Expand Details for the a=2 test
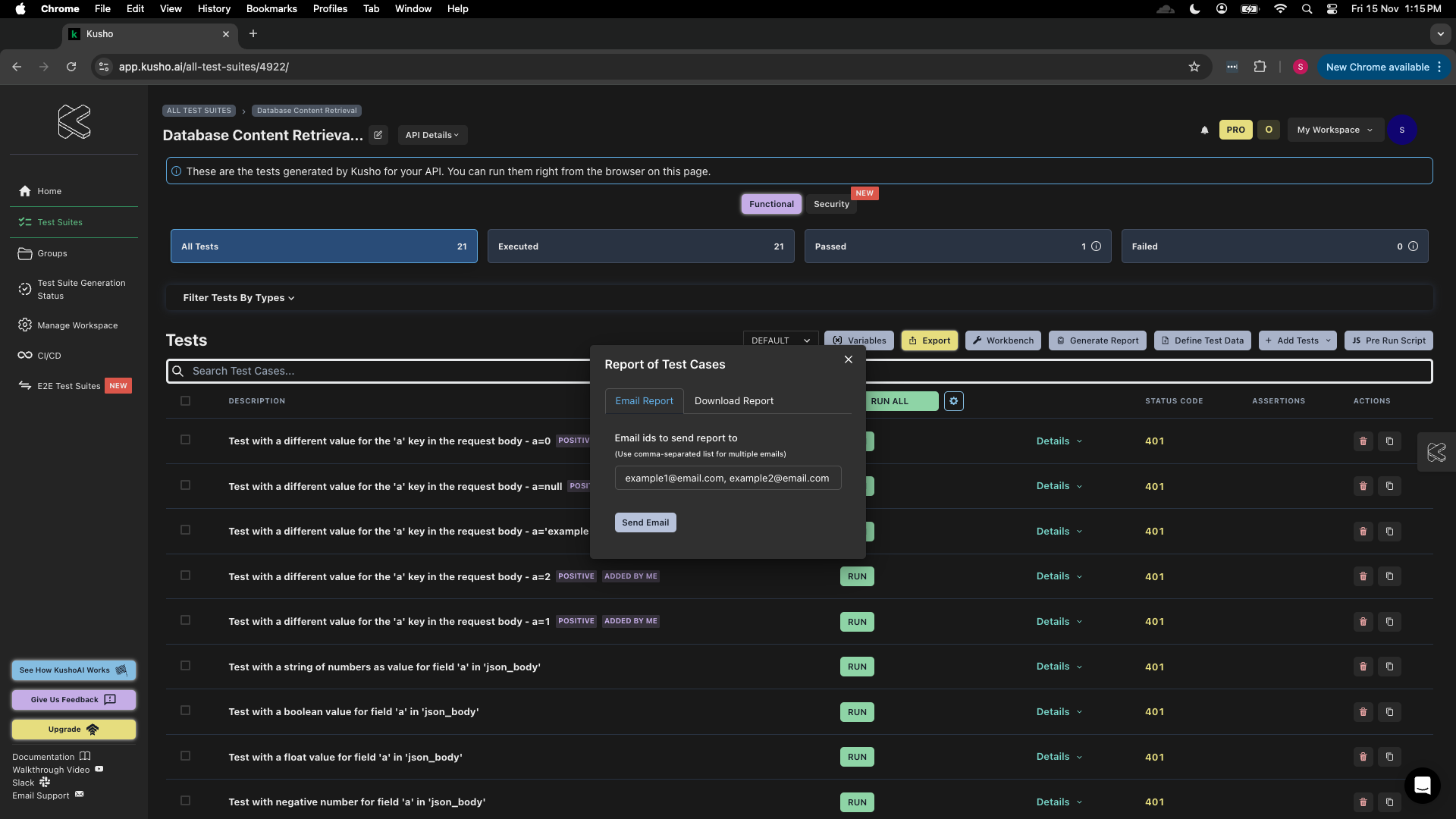1456x819 pixels. point(1059,576)
